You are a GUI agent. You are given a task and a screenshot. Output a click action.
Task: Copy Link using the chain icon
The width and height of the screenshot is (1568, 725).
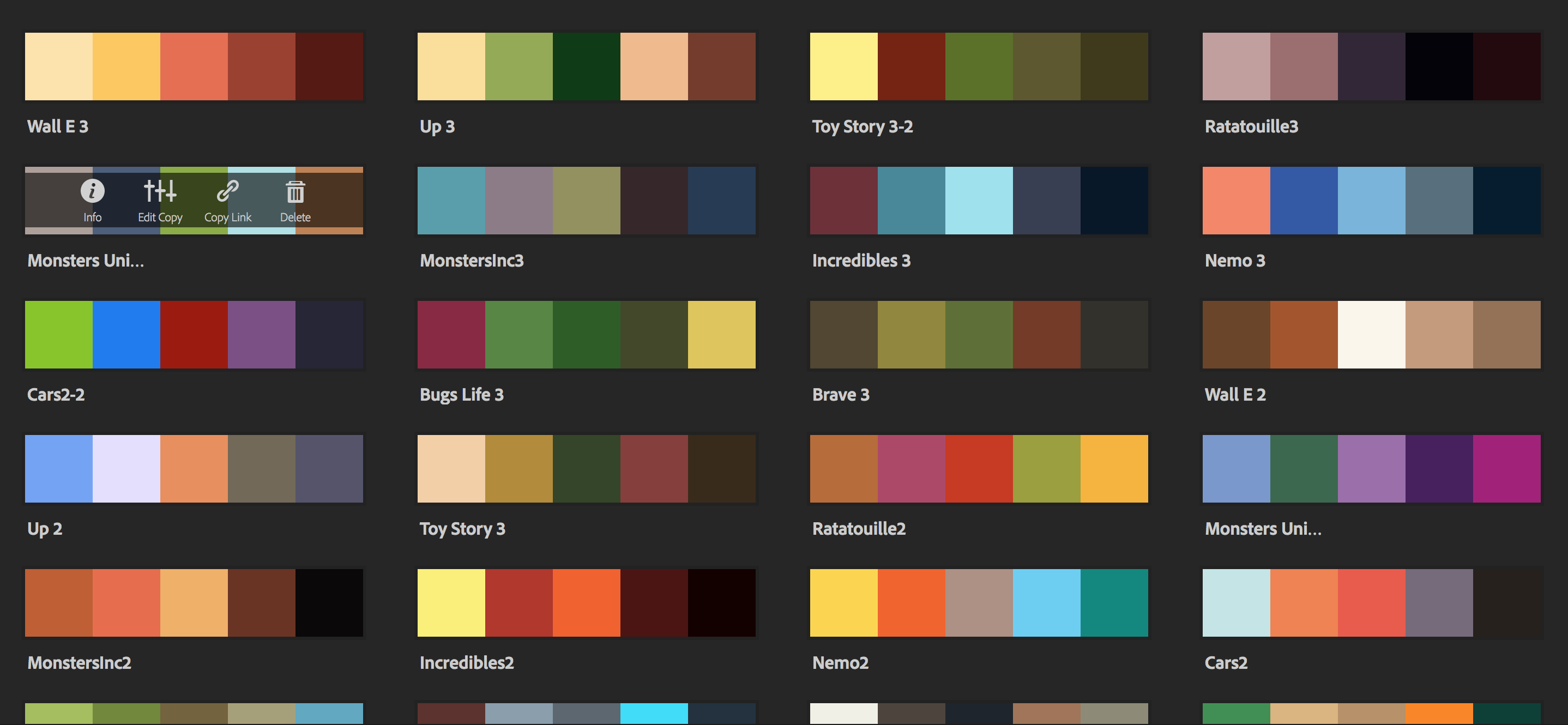[x=228, y=191]
